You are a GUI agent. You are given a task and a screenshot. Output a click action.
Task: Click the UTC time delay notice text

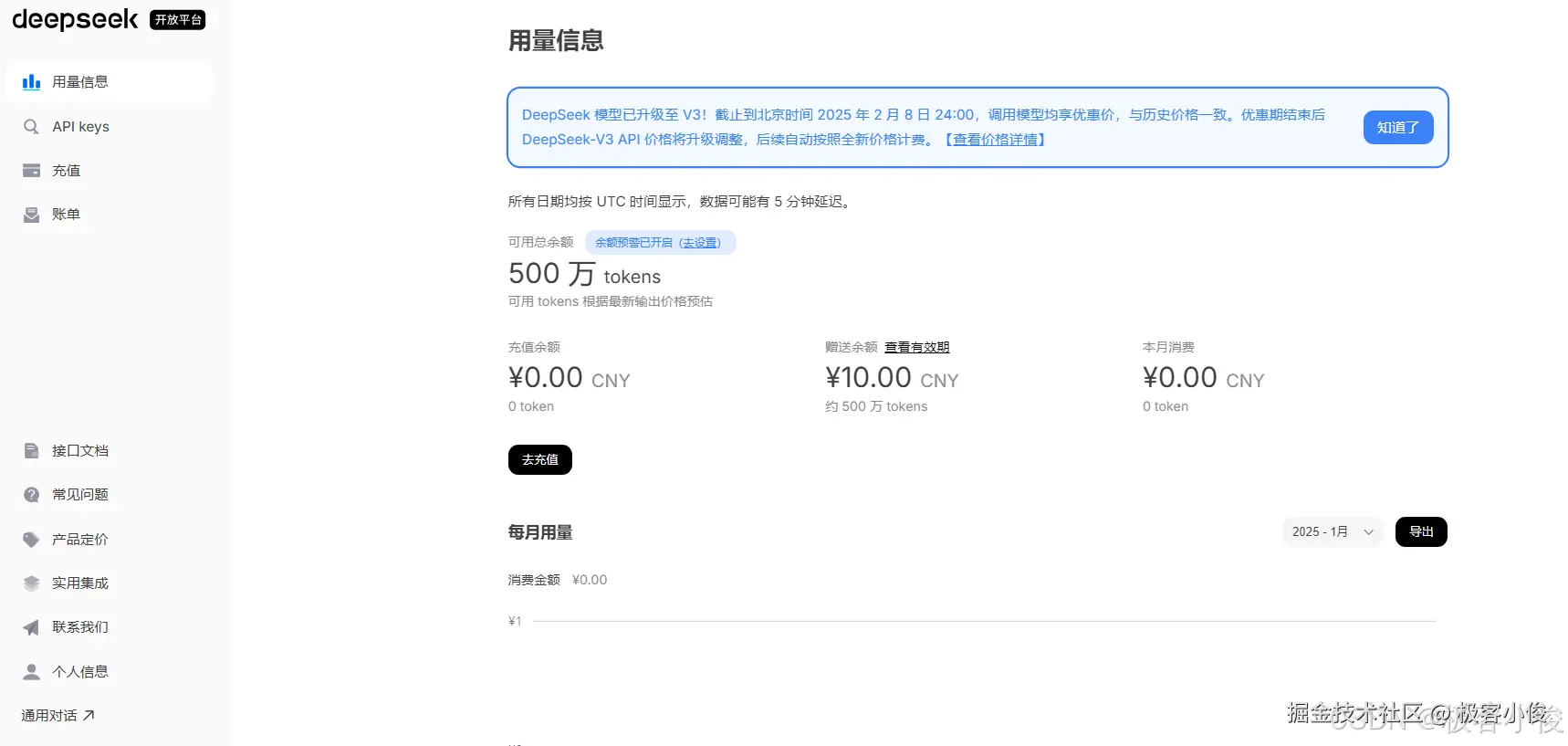click(x=681, y=202)
